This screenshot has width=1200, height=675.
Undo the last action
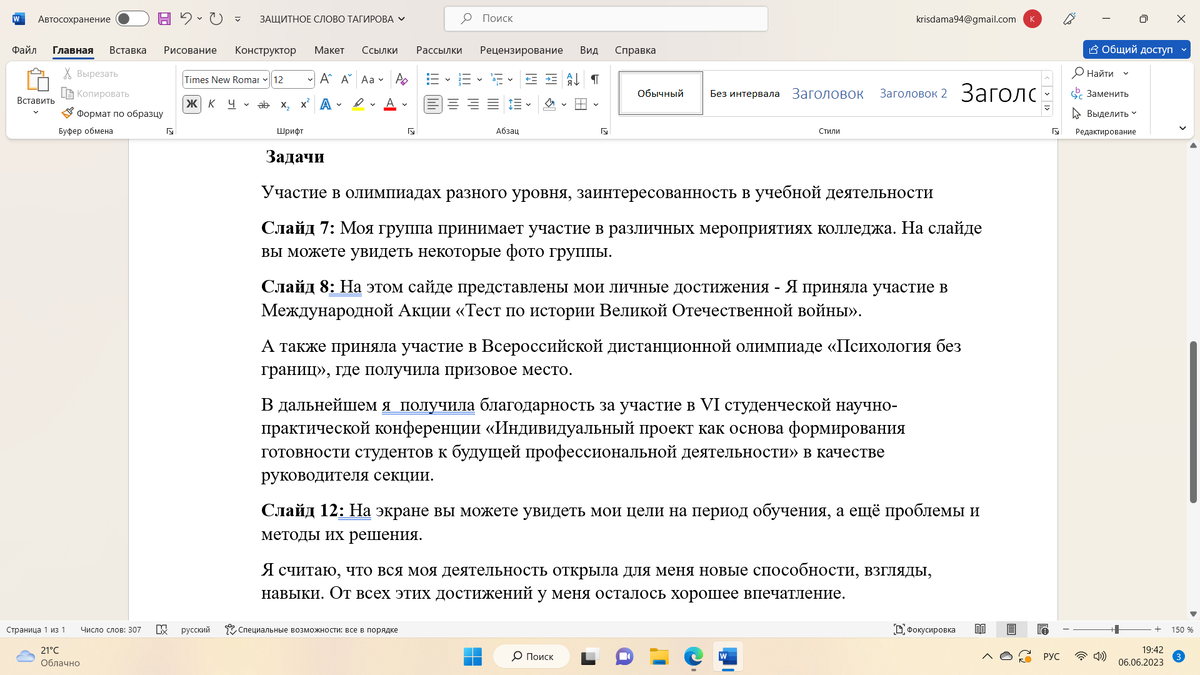(x=186, y=19)
